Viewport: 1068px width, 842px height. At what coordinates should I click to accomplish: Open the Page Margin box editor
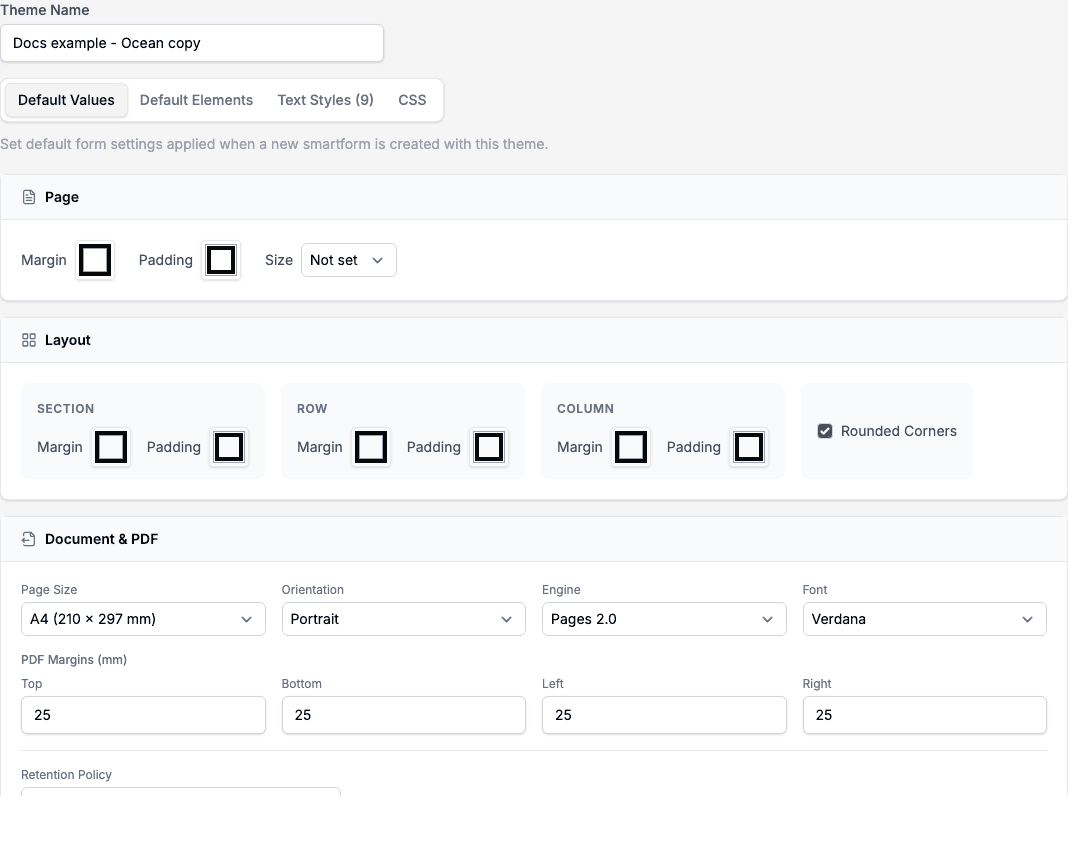click(95, 260)
